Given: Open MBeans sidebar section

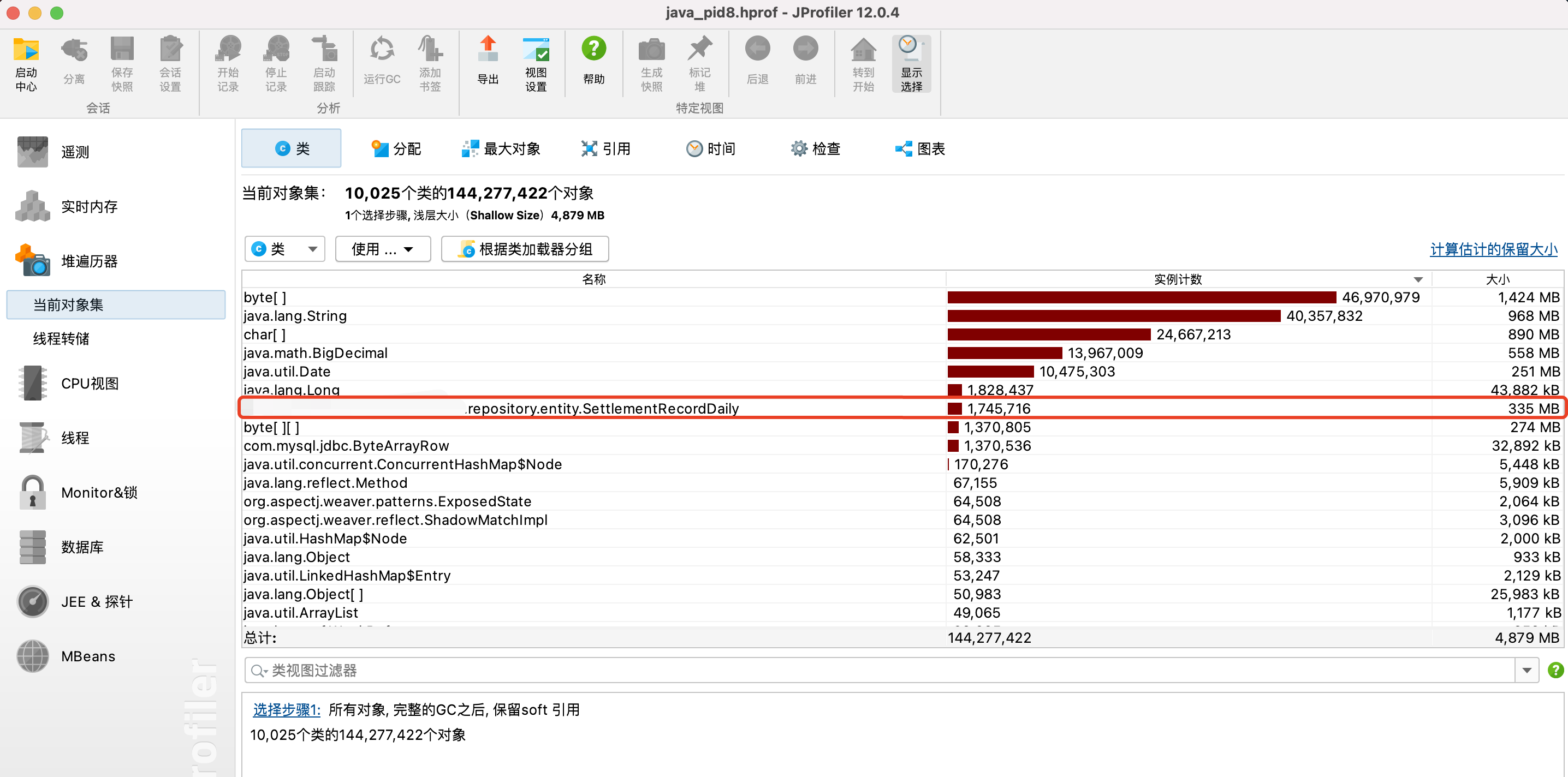Looking at the screenshot, I should pyautogui.click(x=66, y=656).
